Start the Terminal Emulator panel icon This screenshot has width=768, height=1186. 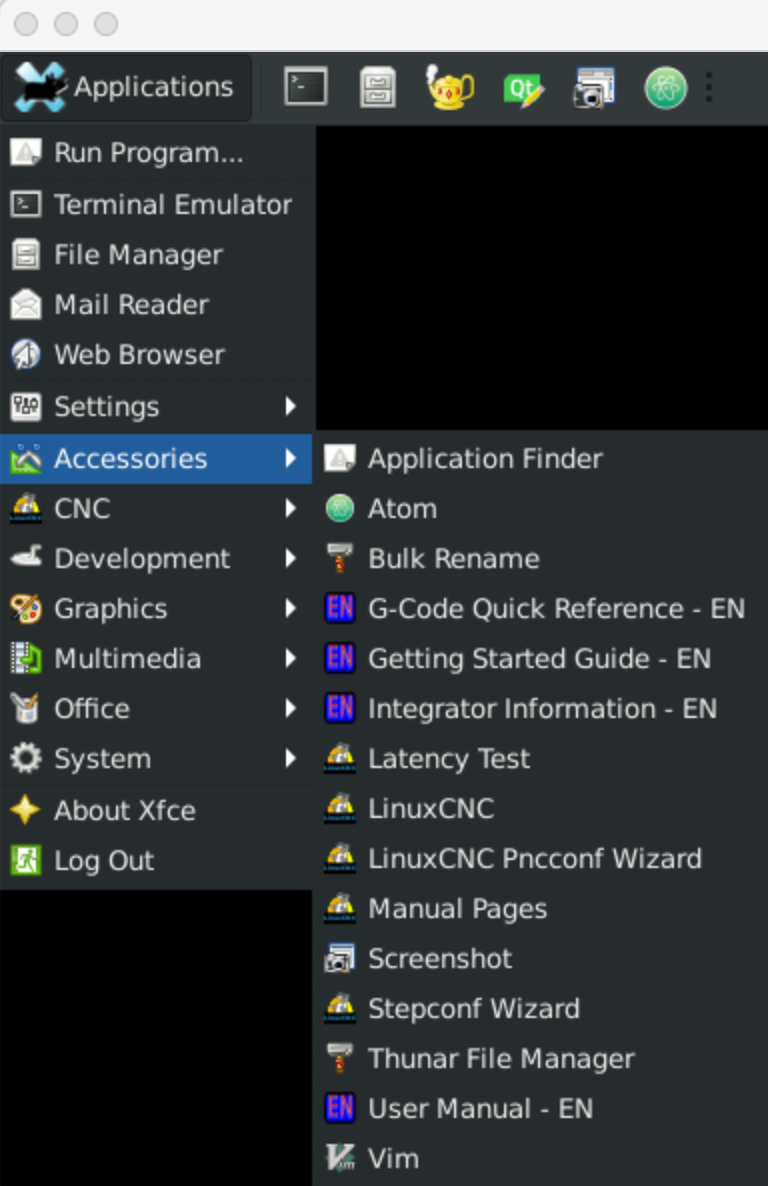(305, 87)
